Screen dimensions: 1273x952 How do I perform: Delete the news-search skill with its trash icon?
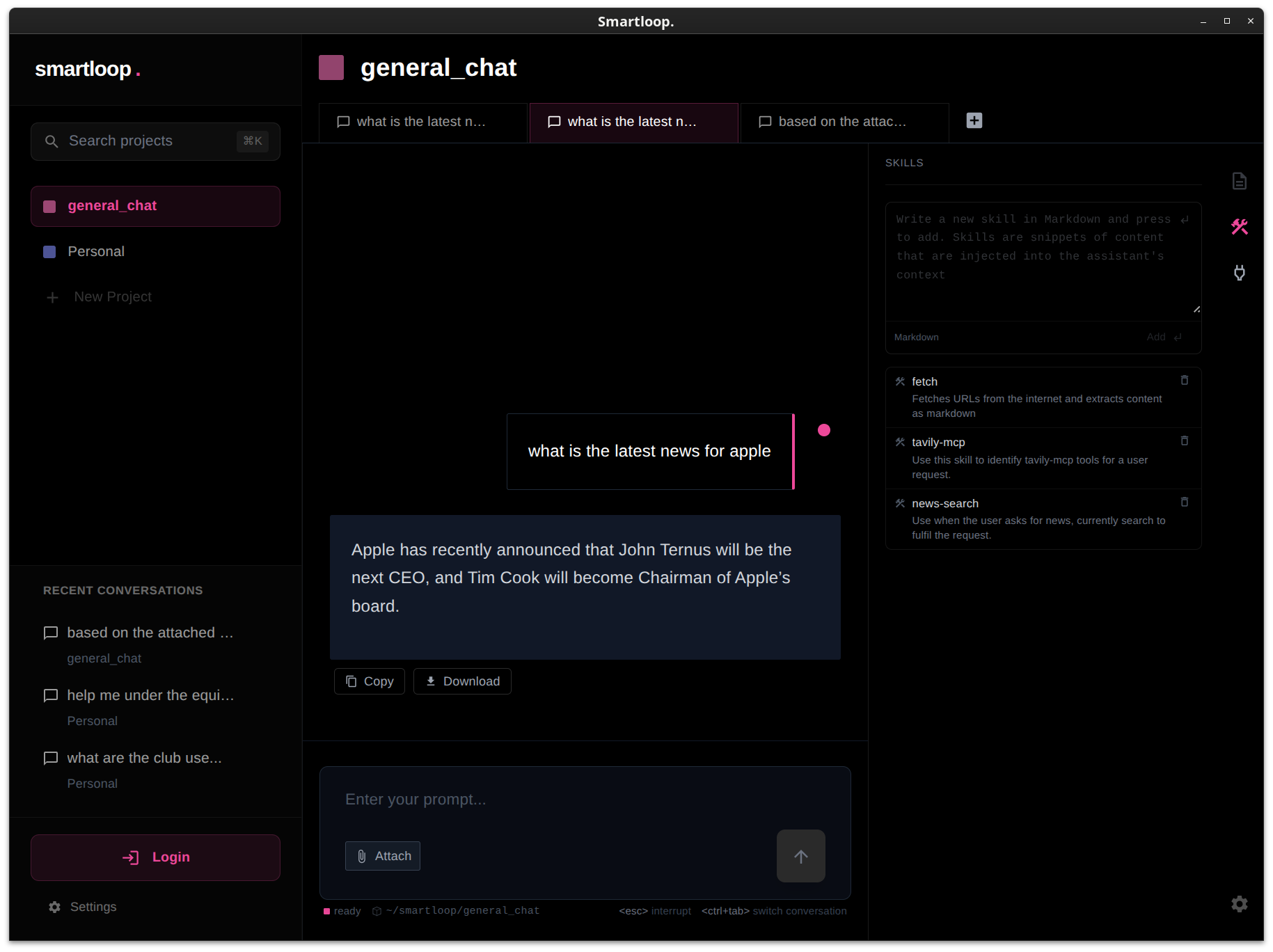(x=1185, y=502)
